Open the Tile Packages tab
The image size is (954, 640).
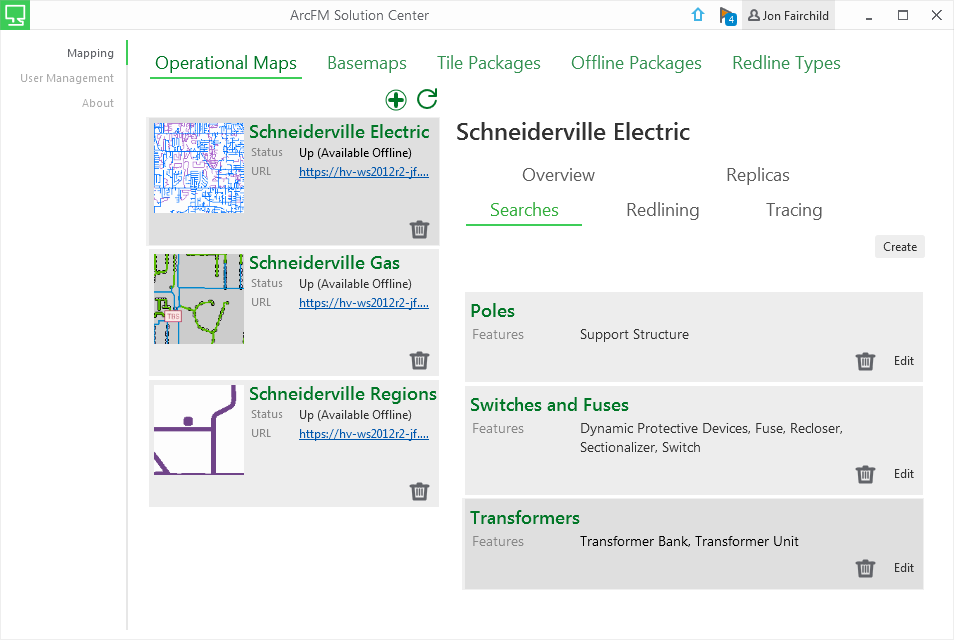(x=489, y=62)
